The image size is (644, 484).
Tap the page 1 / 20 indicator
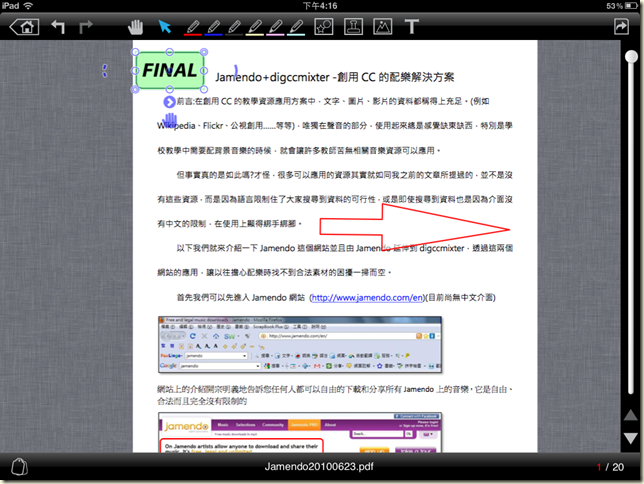coord(610,467)
